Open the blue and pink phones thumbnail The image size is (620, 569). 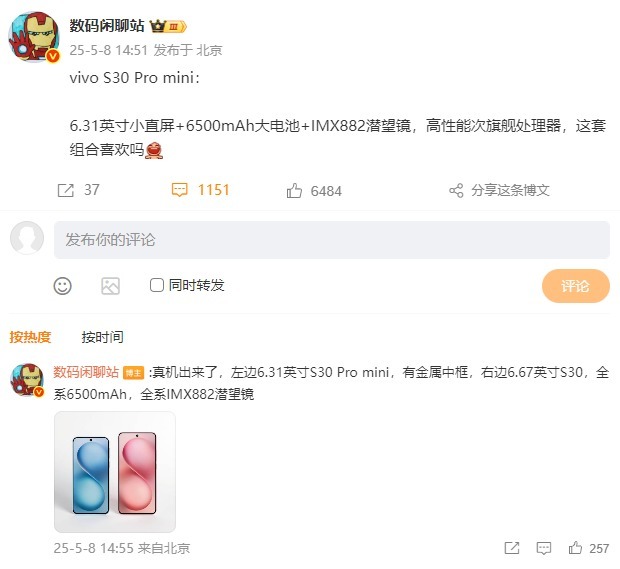tap(115, 472)
